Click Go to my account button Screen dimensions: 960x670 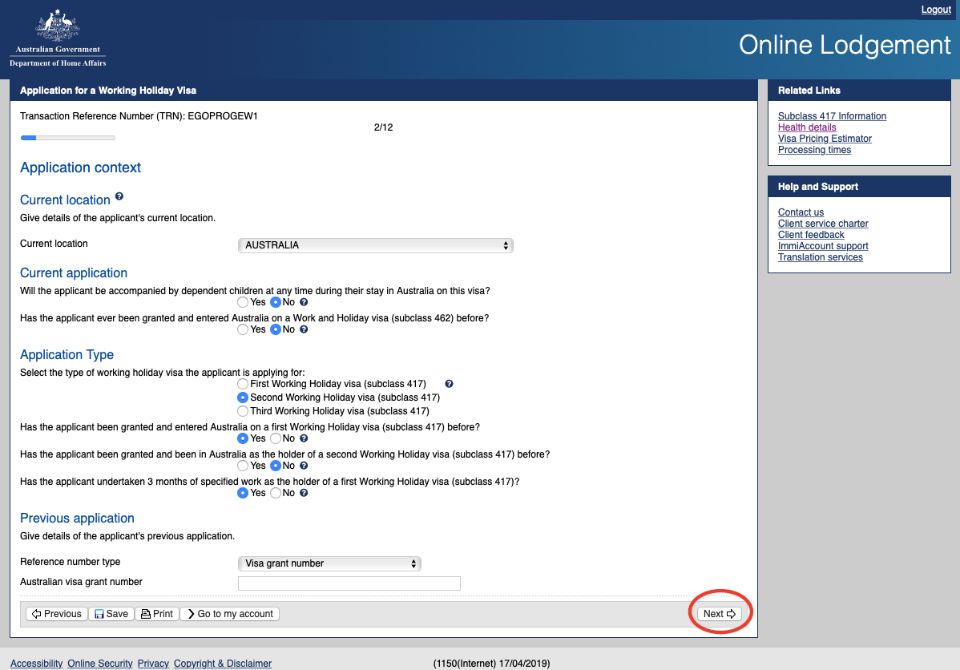230,614
